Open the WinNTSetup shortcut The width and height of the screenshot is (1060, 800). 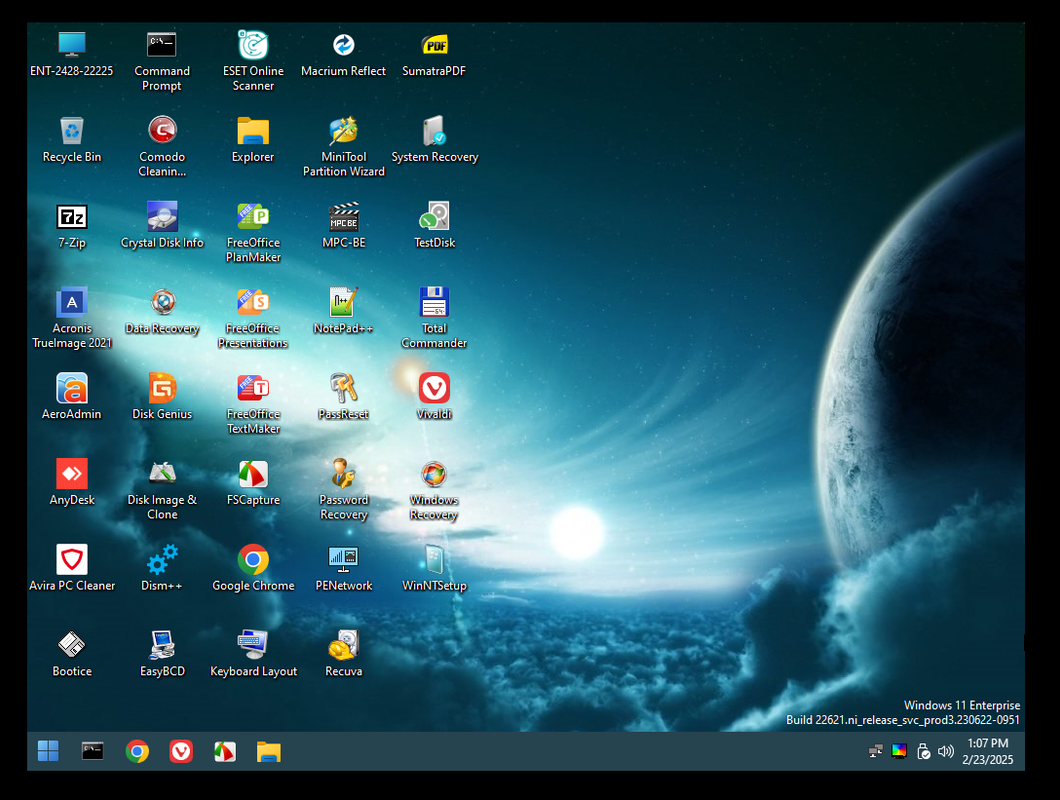click(x=434, y=560)
